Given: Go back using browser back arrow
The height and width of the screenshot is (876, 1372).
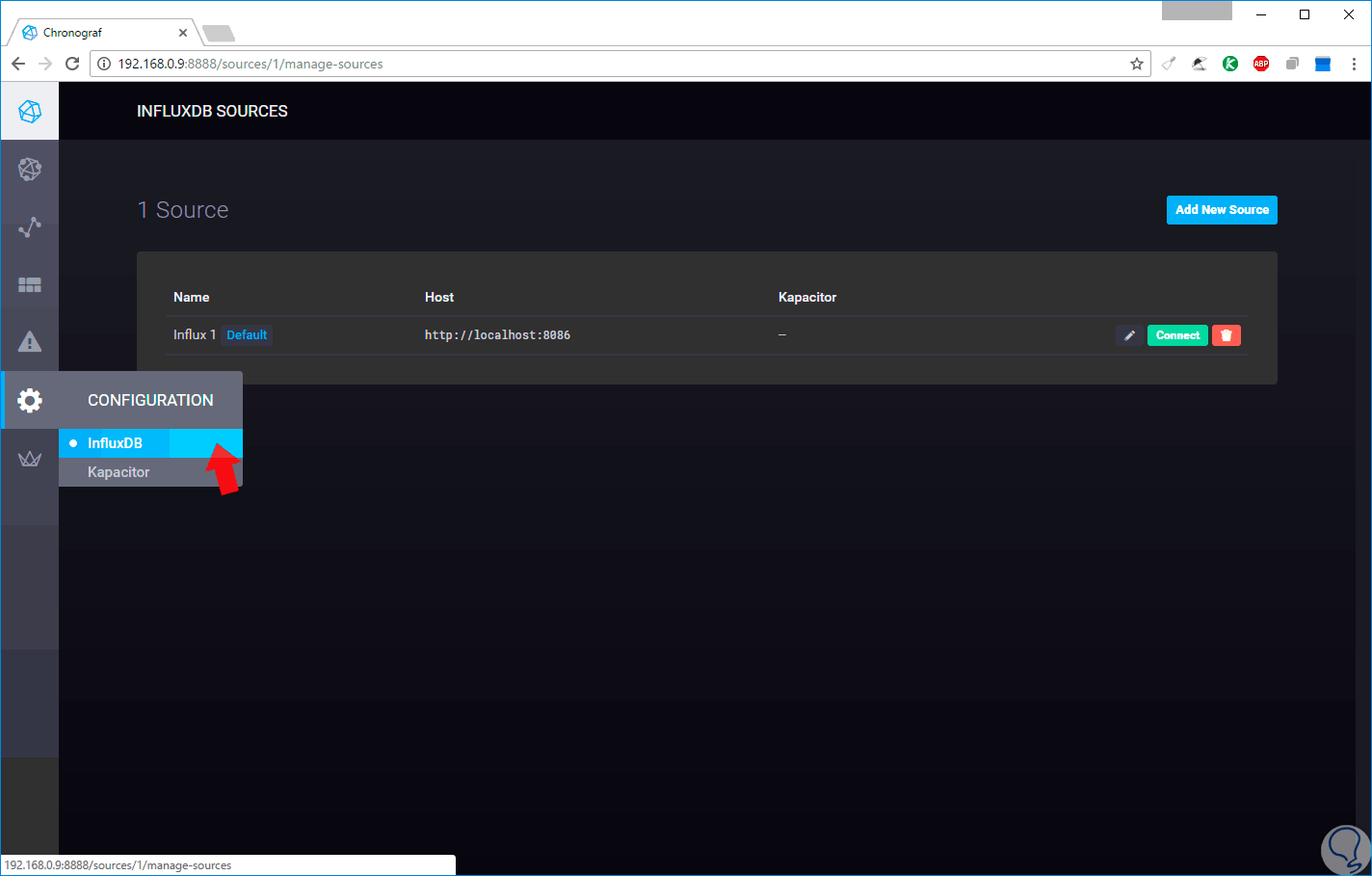Looking at the screenshot, I should coord(18,64).
